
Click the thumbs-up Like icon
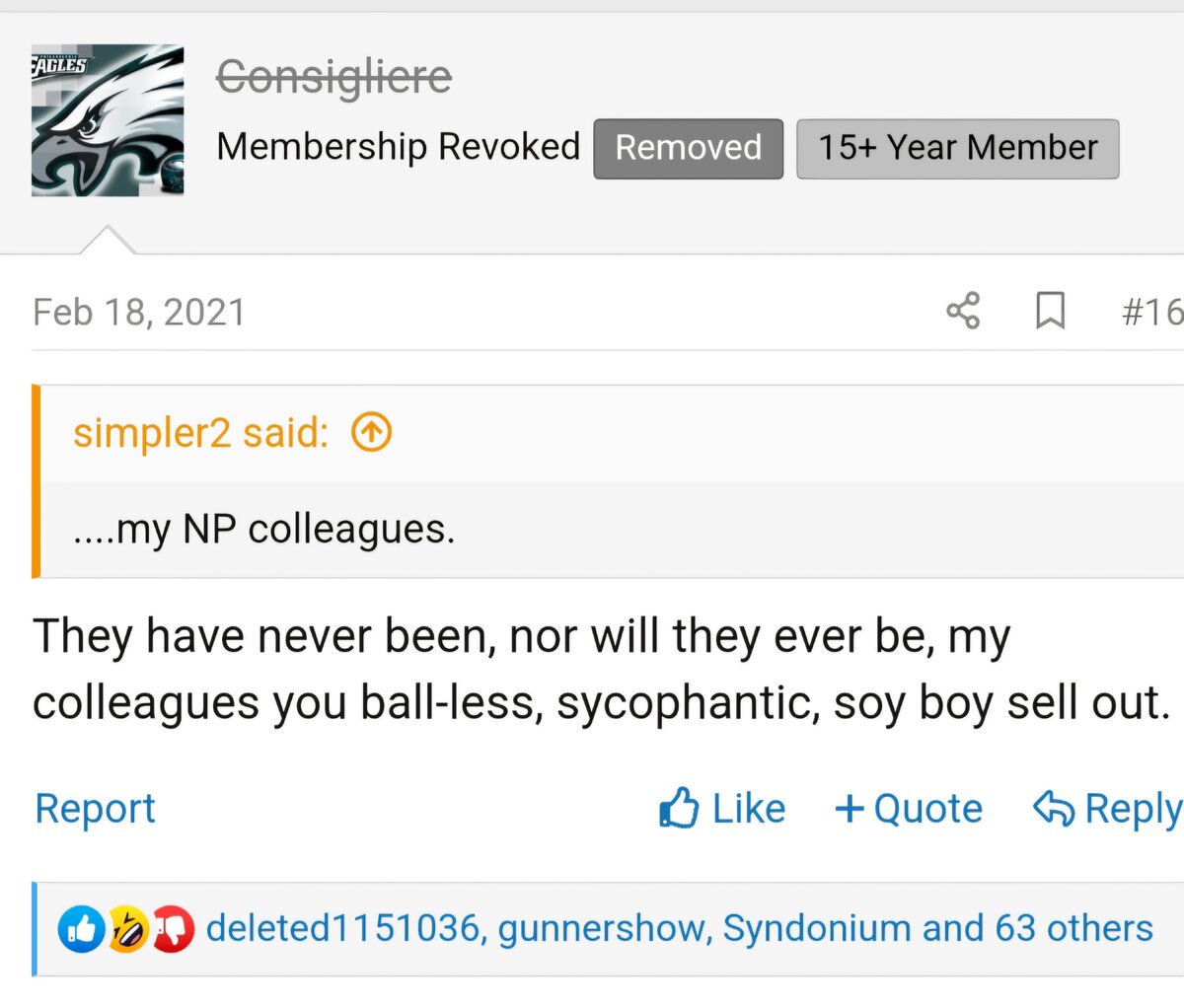coord(679,808)
